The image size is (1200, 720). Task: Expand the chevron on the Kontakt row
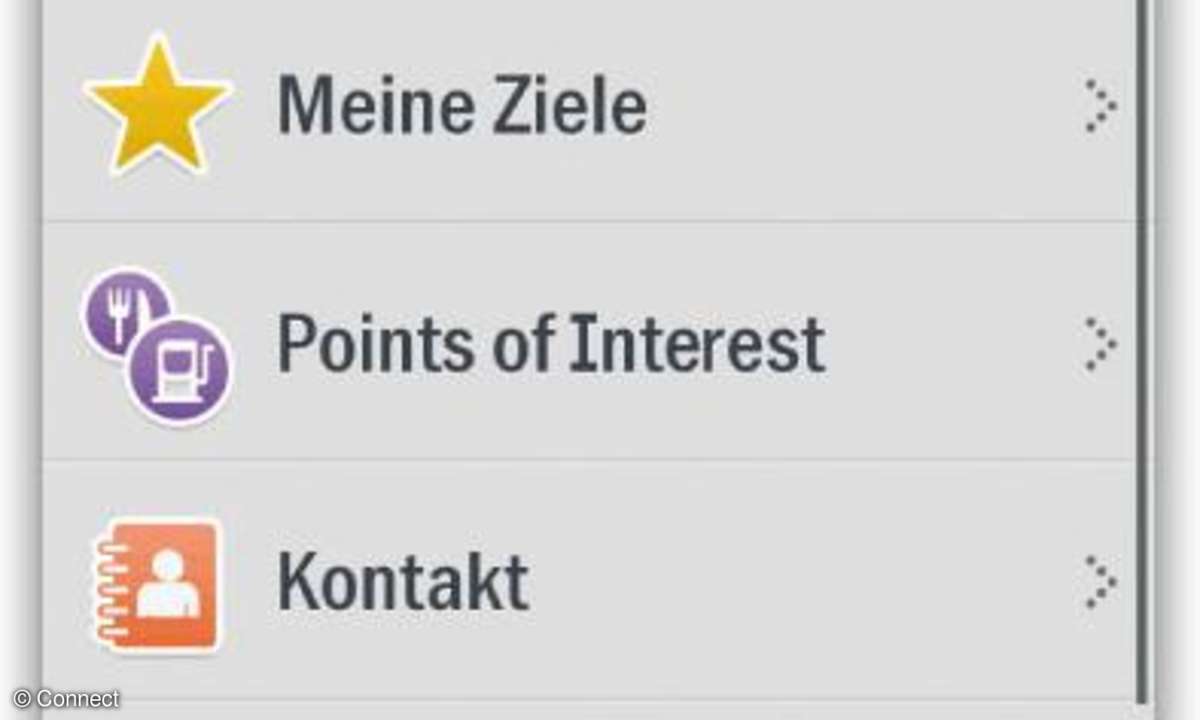coord(1100,581)
